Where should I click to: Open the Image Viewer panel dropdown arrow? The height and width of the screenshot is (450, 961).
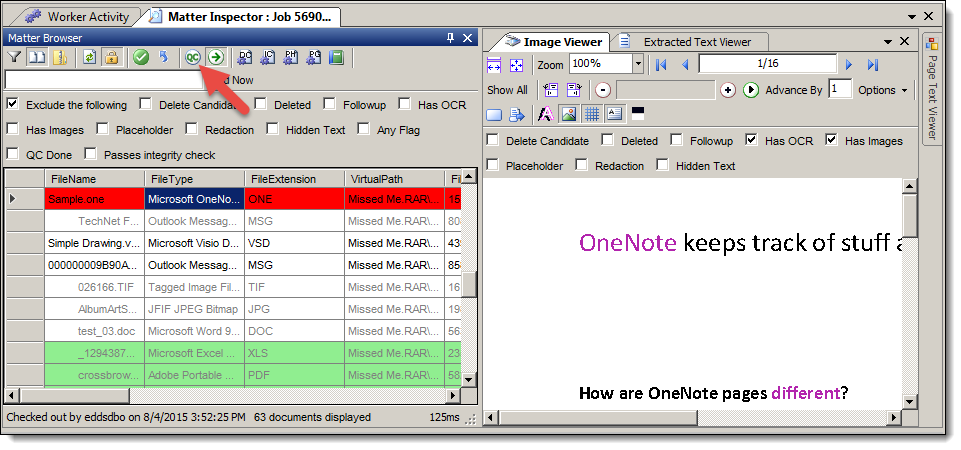click(x=888, y=41)
